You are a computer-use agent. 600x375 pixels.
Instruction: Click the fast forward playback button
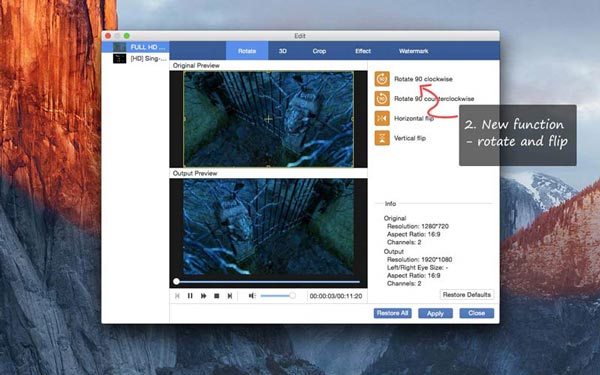pos(204,296)
